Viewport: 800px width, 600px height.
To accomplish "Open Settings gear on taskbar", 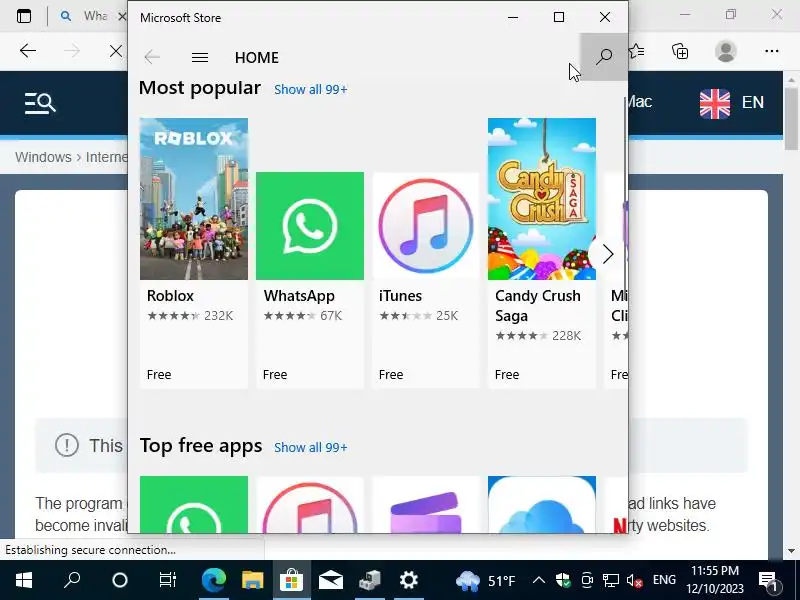I will point(409,580).
